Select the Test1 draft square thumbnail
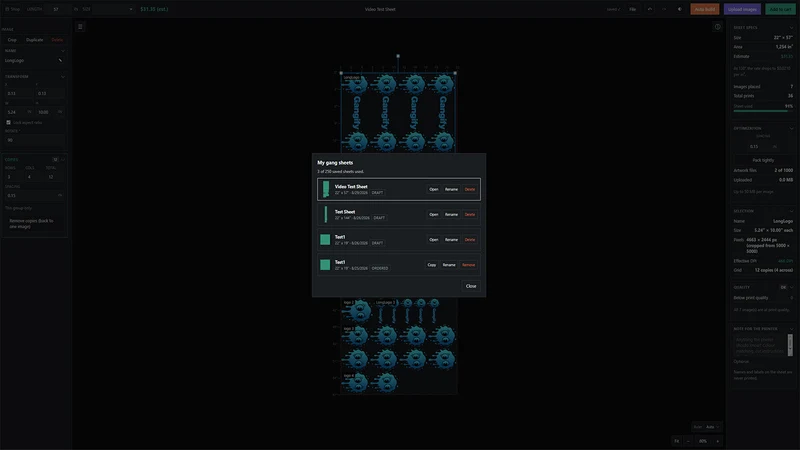Screen dimensions: 800x450 [x=325, y=239]
